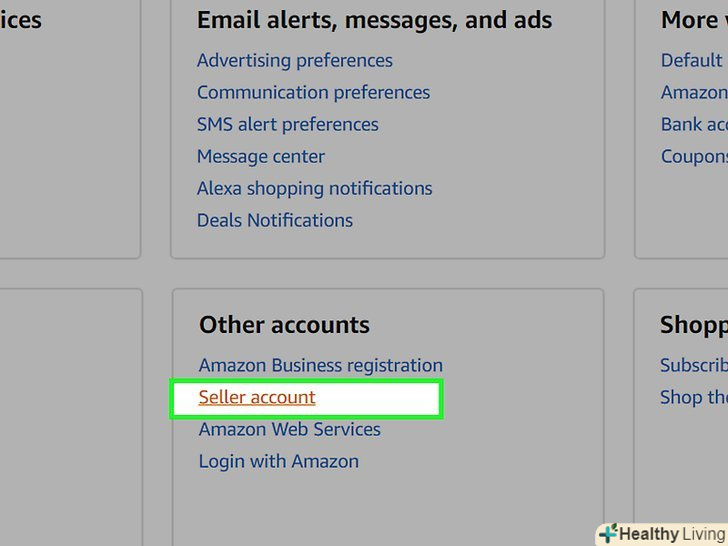
Task: Select Deals Notifications link
Action: pos(275,221)
